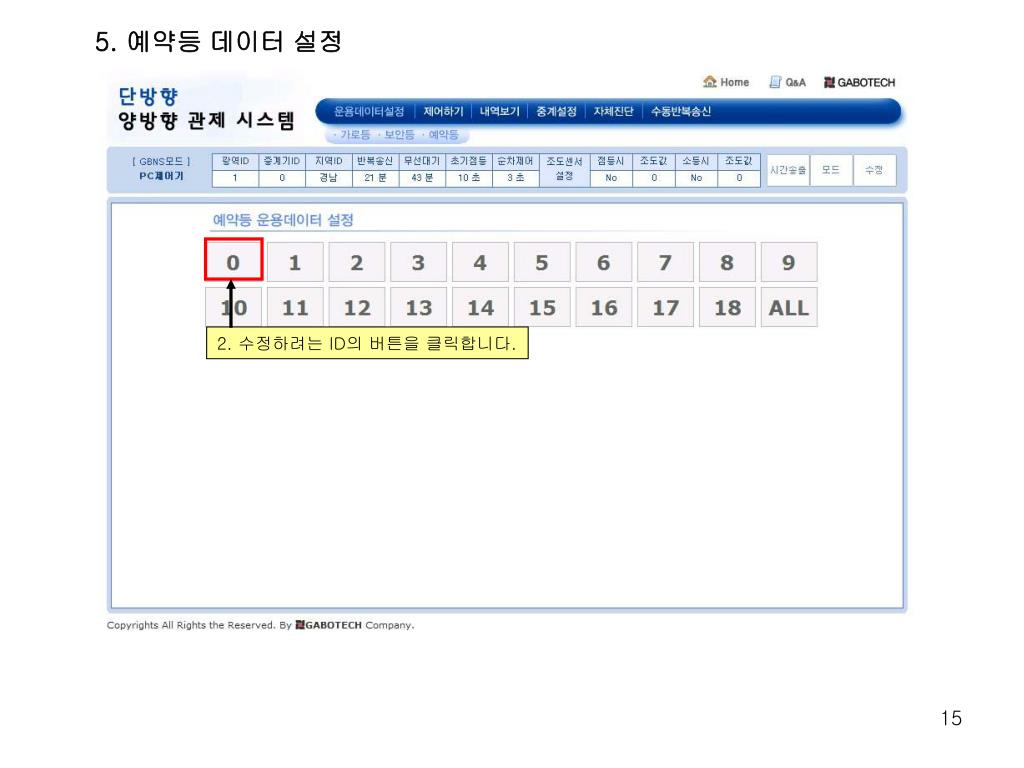
Task: Click the 예약등 운용데이터 설정 heading
Action: click(x=283, y=220)
